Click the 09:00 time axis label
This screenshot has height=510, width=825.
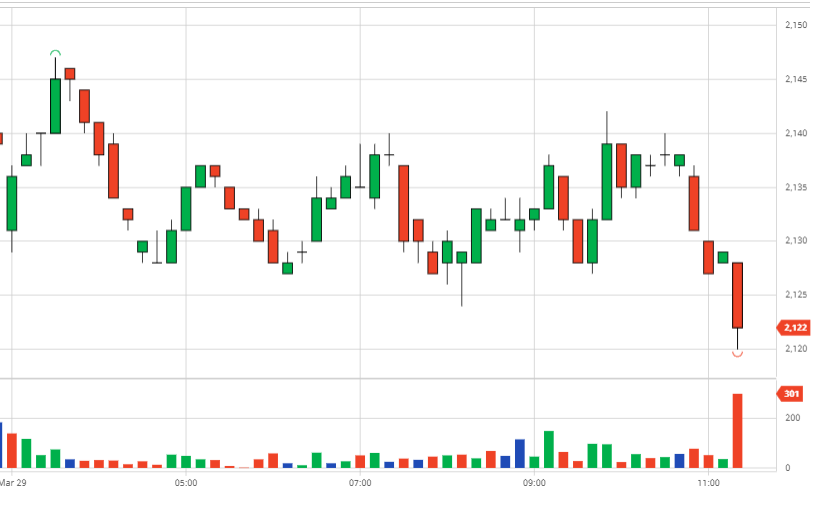coord(534,483)
